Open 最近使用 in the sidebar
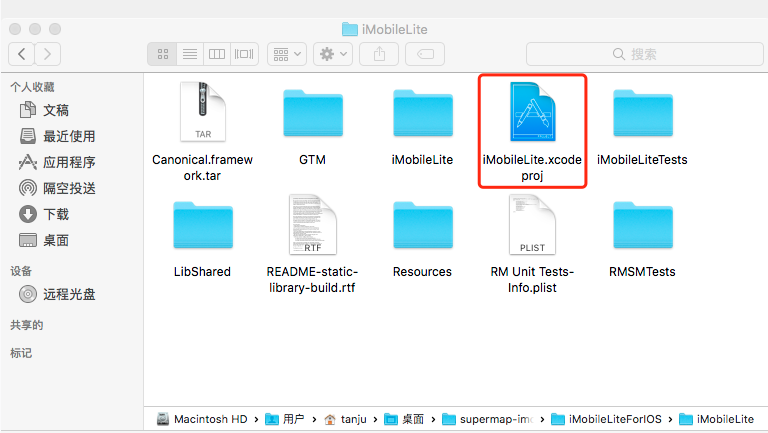Image resolution: width=768 pixels, height=433 pixels. coord(57,136)
